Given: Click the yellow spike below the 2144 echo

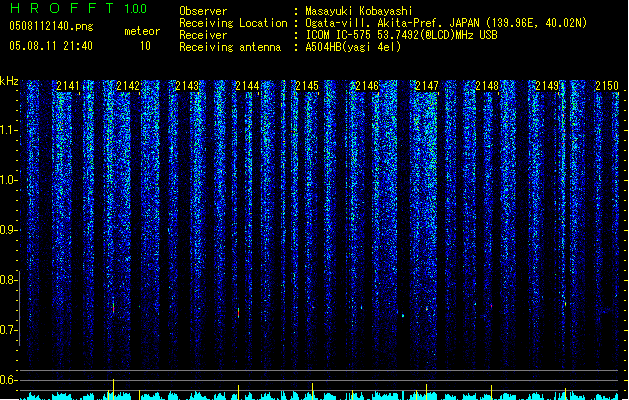Looking at the screenshot, I should [238, 392].
